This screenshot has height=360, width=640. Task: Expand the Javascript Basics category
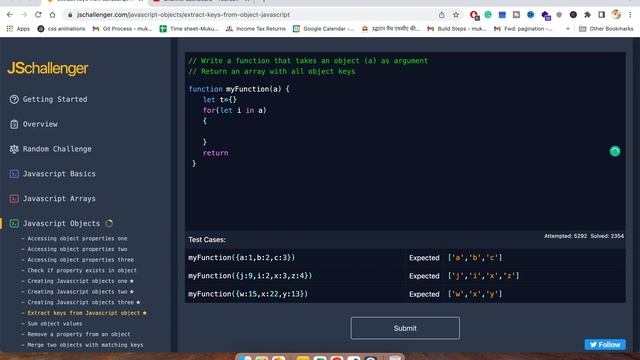coord(59,174)
